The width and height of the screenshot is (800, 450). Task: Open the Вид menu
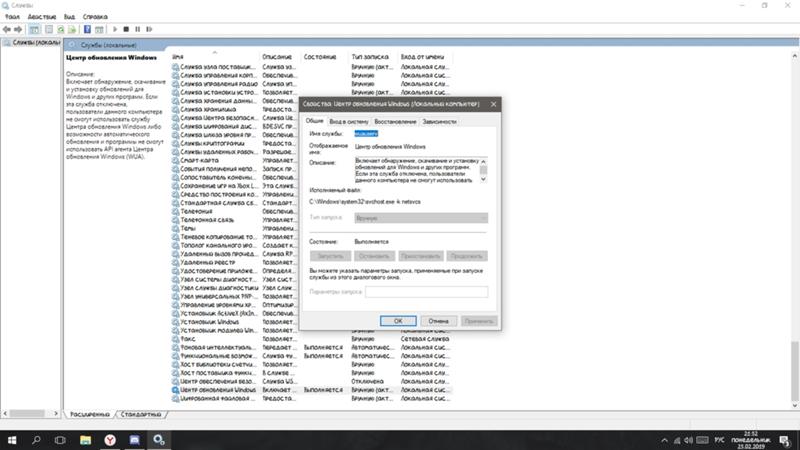coord(69,17)
